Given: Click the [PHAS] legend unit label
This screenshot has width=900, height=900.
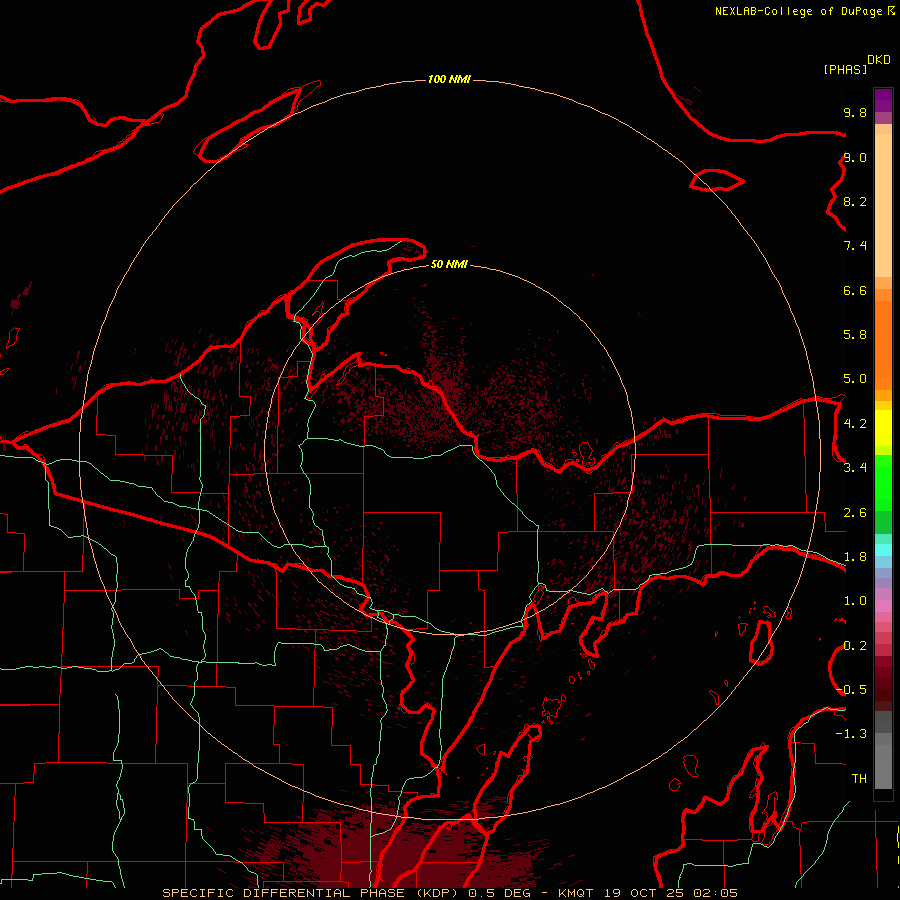Looking at the screenshot, I should click(845, 69).
